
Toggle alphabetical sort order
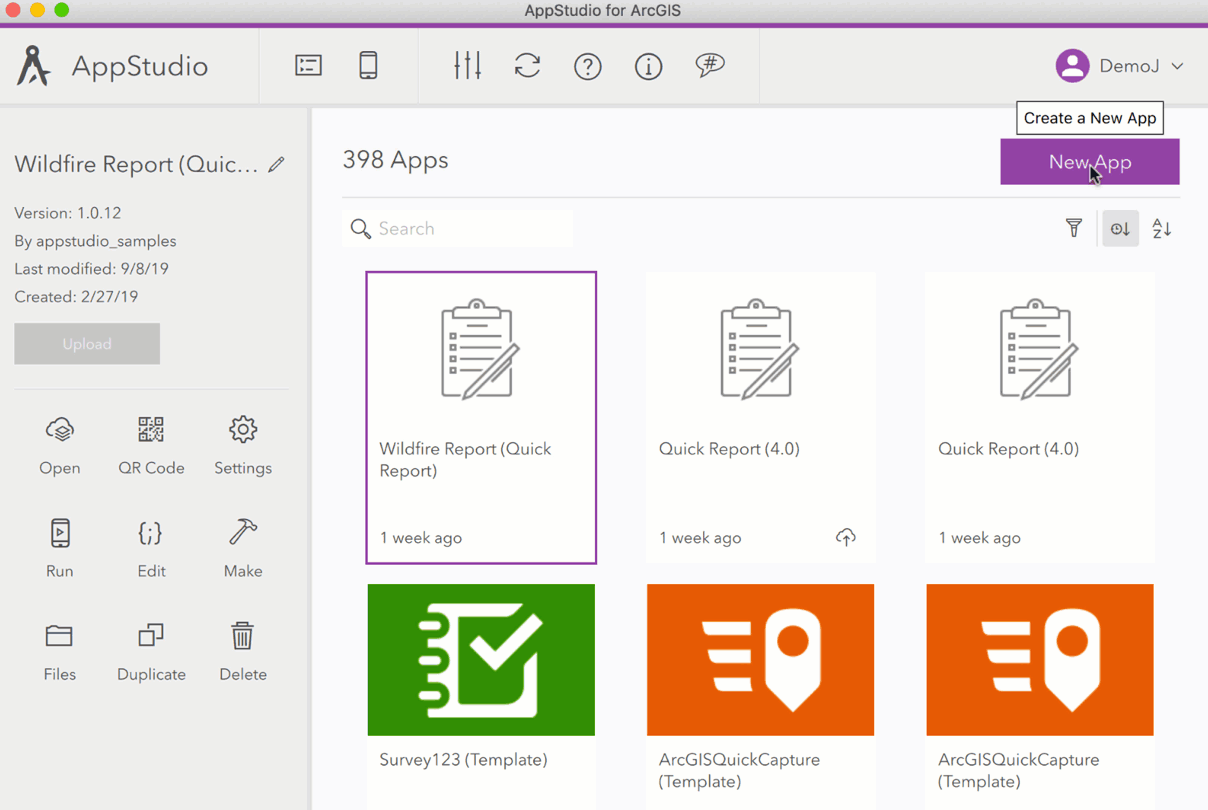coord(1161,229)
